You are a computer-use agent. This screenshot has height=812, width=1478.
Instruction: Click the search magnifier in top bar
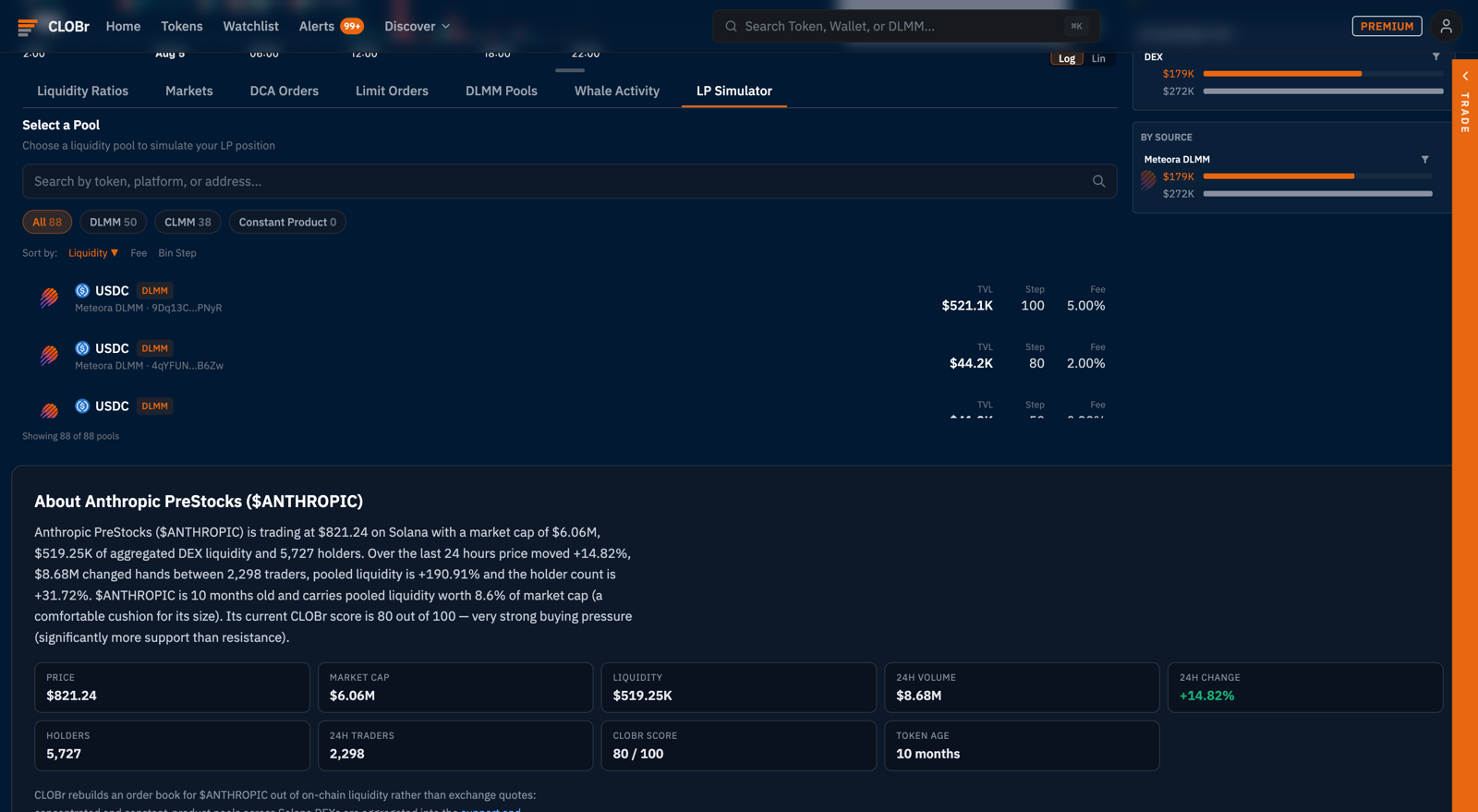coord(731,26)
